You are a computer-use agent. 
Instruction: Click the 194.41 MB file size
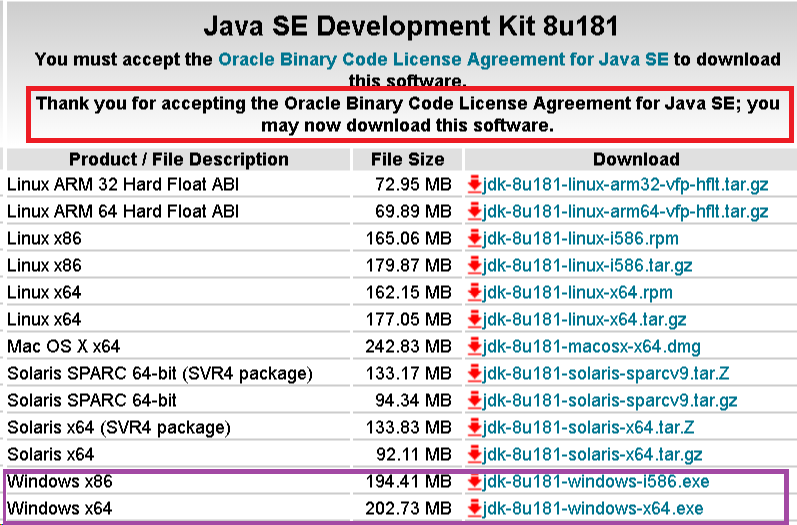[409, 481]
